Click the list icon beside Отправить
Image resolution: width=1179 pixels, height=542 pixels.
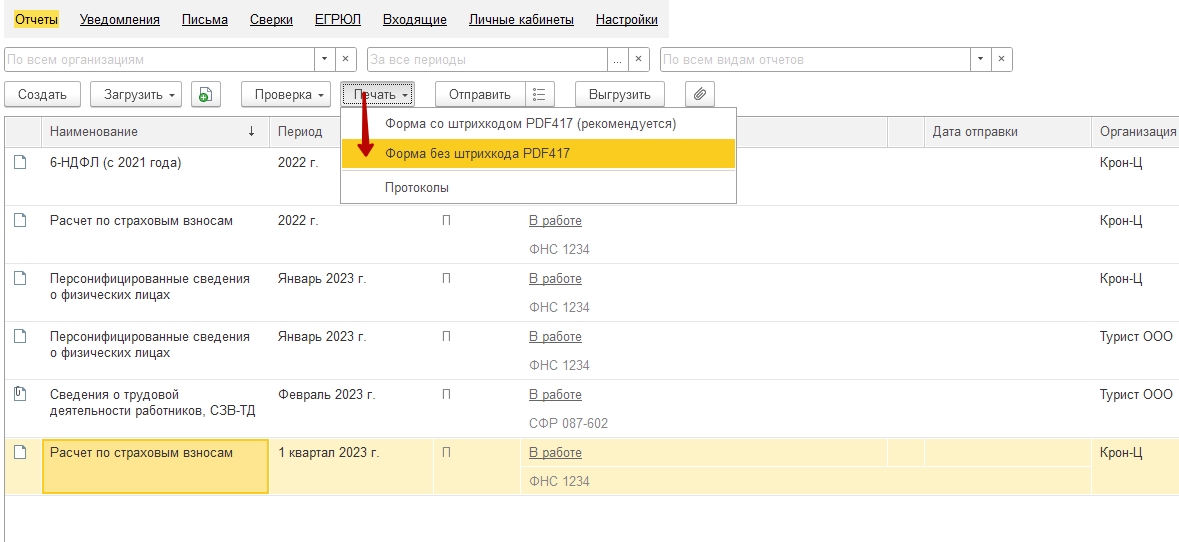tap(539, 95)
